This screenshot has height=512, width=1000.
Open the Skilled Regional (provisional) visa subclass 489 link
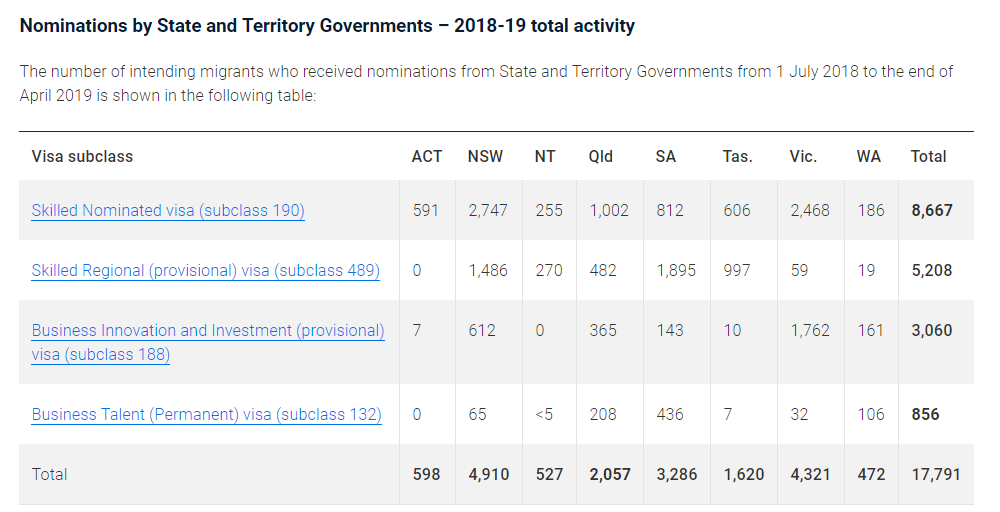click(205, 271)
